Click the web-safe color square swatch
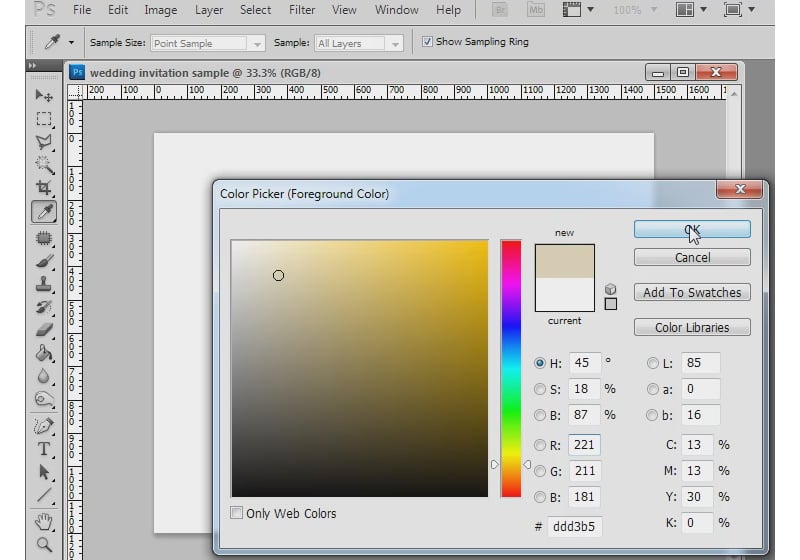This screenshot has height=560, width=800. click(x=610, y=304)
